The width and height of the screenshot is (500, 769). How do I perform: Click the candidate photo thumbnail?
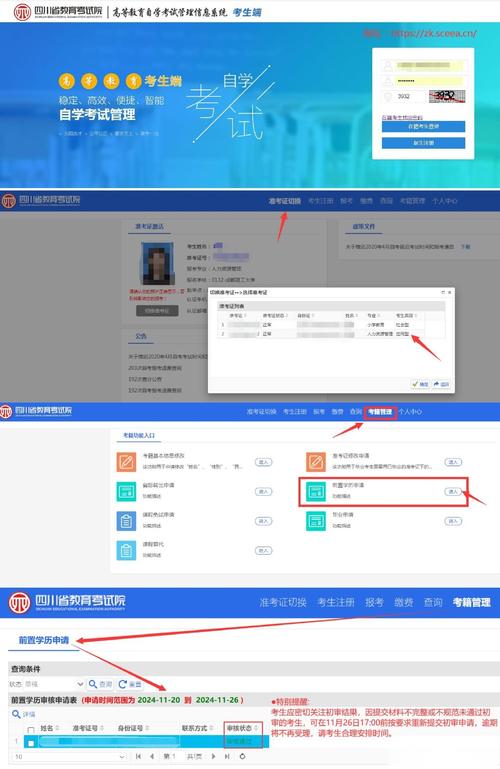point(157,264)
